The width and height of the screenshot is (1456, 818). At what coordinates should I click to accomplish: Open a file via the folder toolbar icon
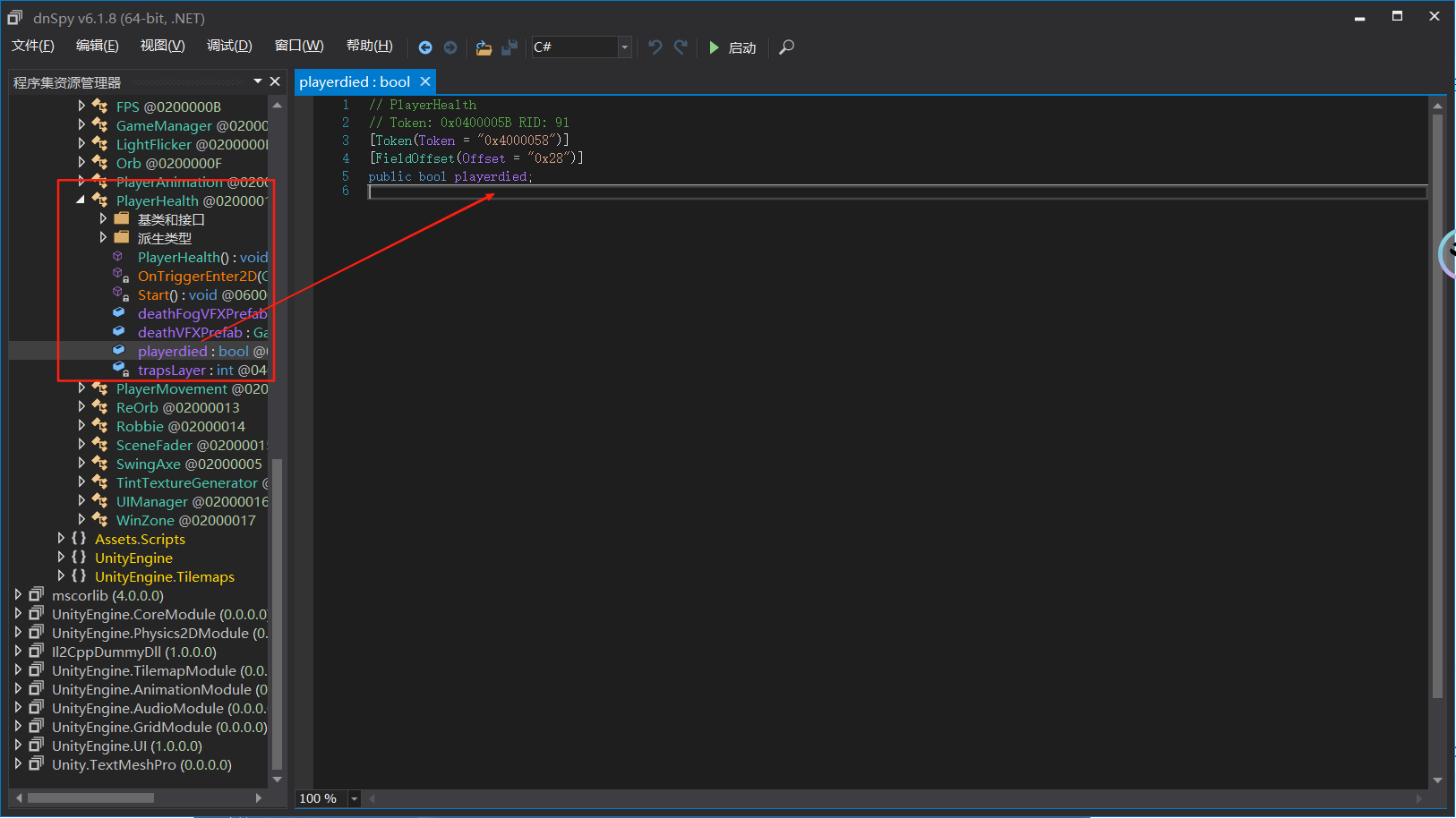484,47
